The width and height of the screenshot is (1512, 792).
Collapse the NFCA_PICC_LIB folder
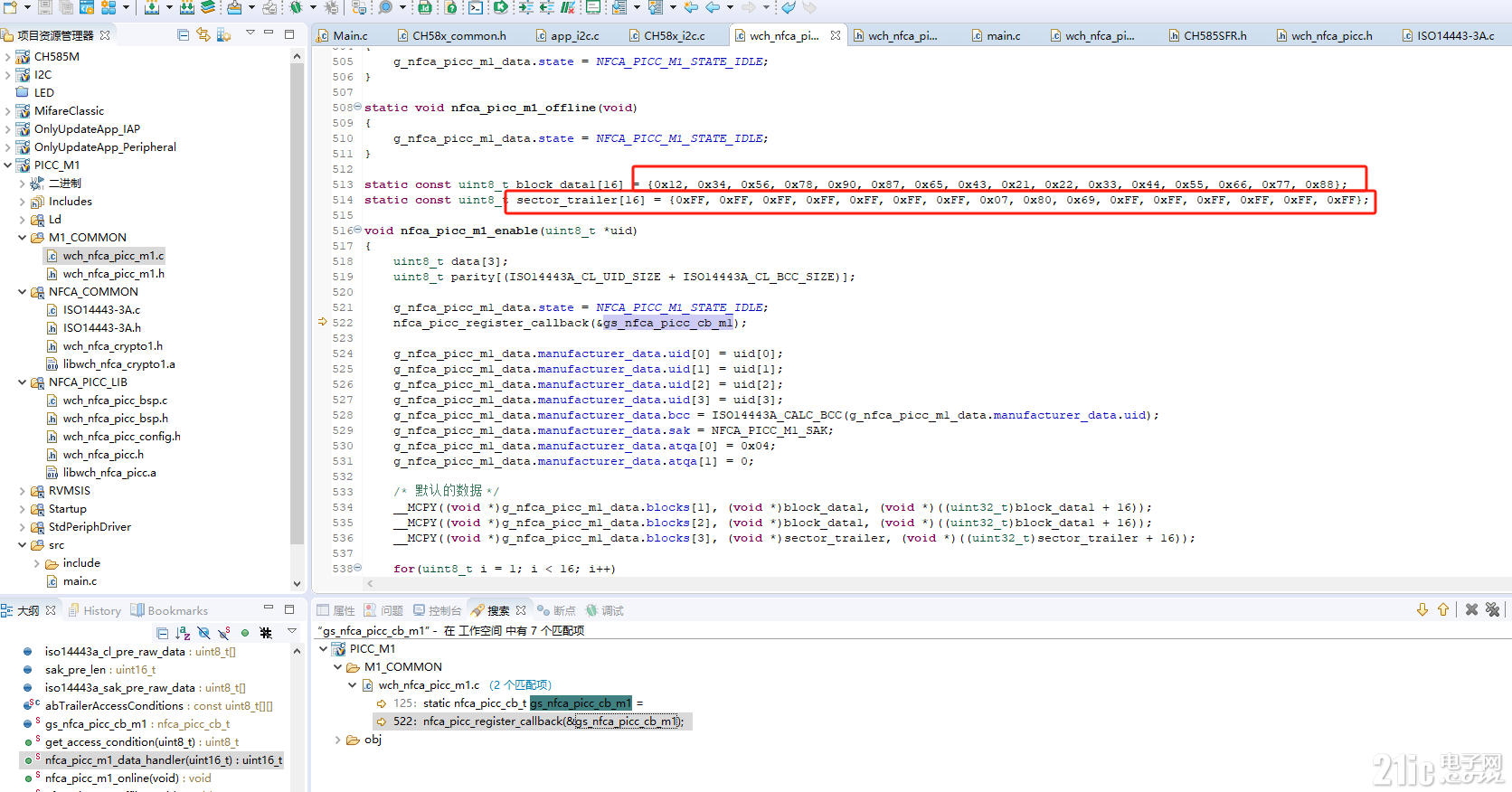click(23, 382)
